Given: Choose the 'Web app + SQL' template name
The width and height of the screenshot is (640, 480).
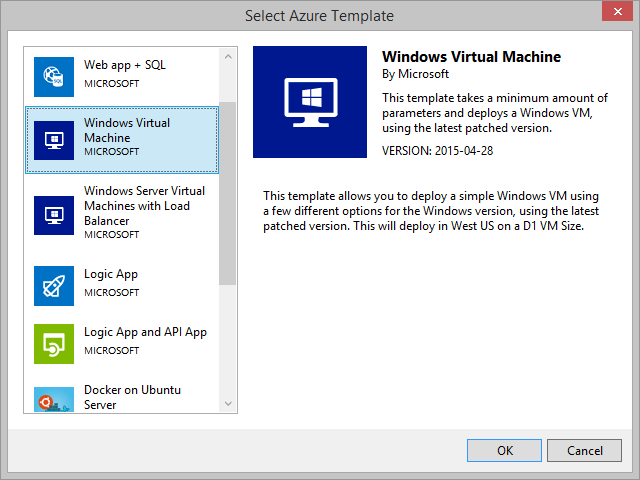Looking at the screenshot, I should click(x=125, y=65).
